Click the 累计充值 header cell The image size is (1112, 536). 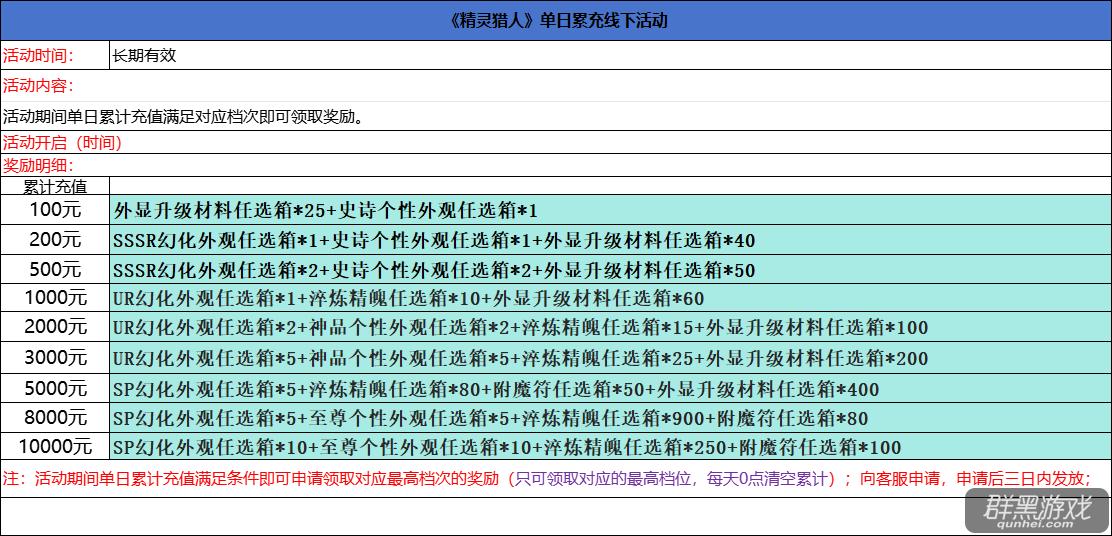point(55,186)
